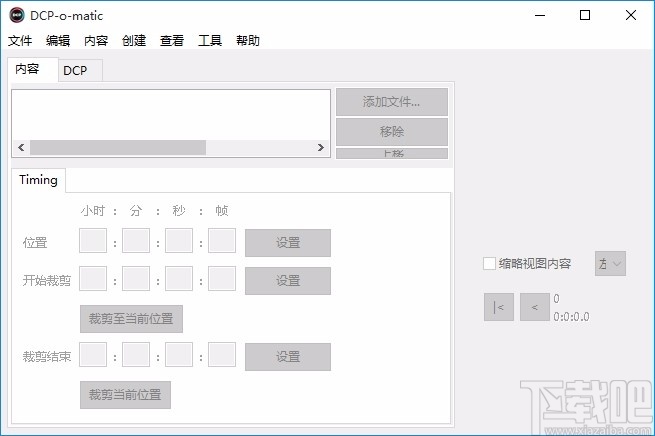Image resolution: width=655 pixels, height=436 pixels.
Task: Click the right scroll arrow of content list
Action: [320, 147]
